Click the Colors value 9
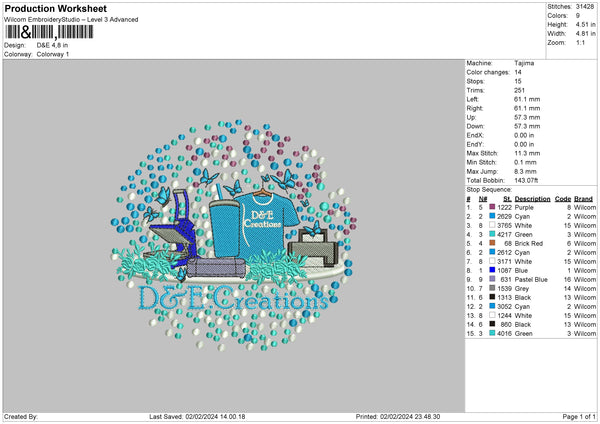The image size is (600, 424). (578, 16)
